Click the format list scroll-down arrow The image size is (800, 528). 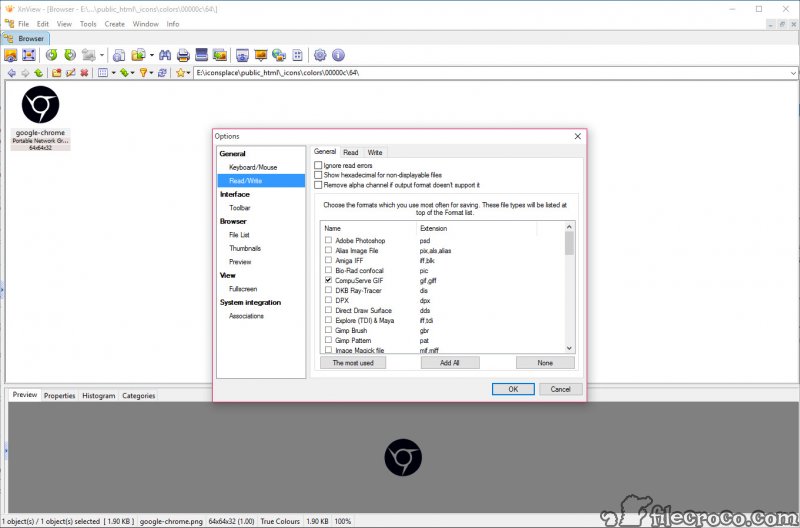point(569,348)
